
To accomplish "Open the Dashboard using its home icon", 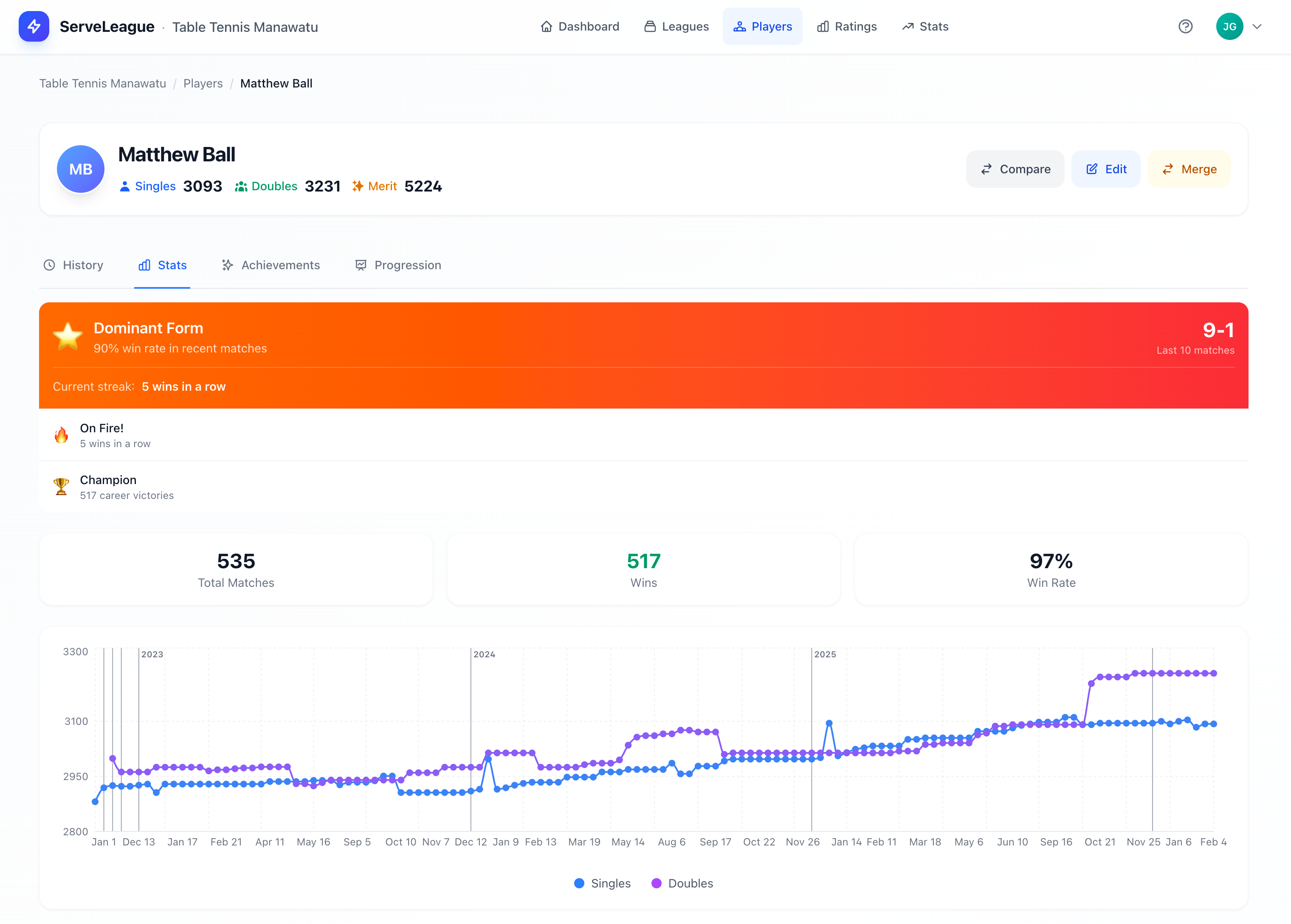I will click(547, 26).
